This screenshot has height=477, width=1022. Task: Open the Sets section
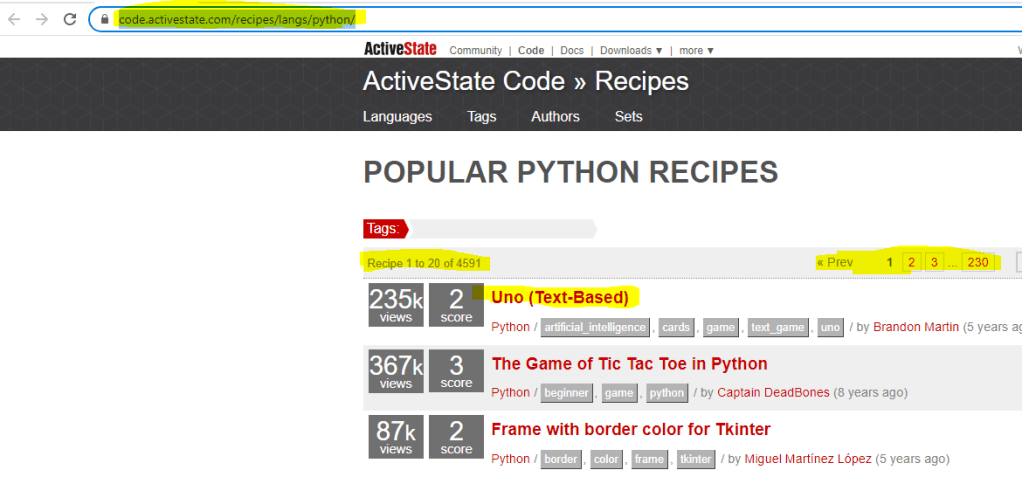point(628,116)
